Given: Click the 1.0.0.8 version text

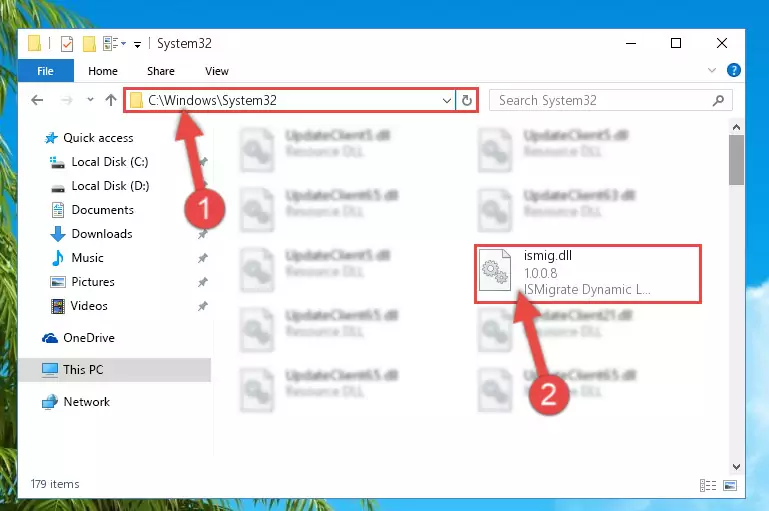Looking at the screenshot, I should click(x=540, y=273).
